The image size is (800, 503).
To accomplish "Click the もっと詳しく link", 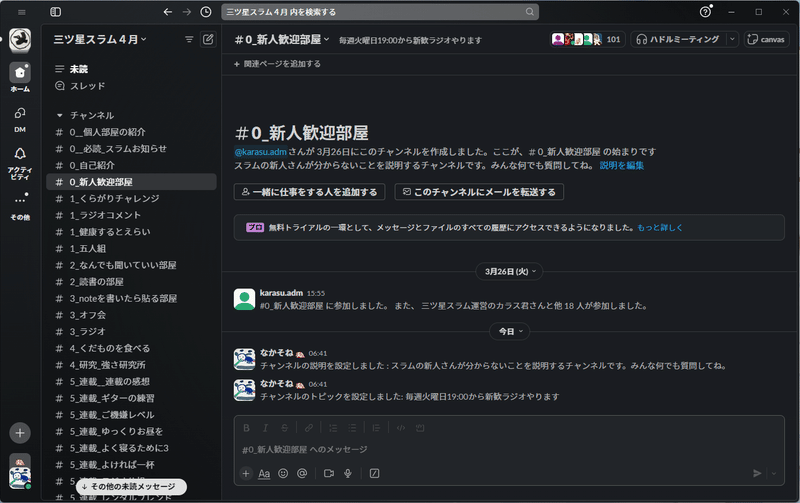I will [660, 228].
